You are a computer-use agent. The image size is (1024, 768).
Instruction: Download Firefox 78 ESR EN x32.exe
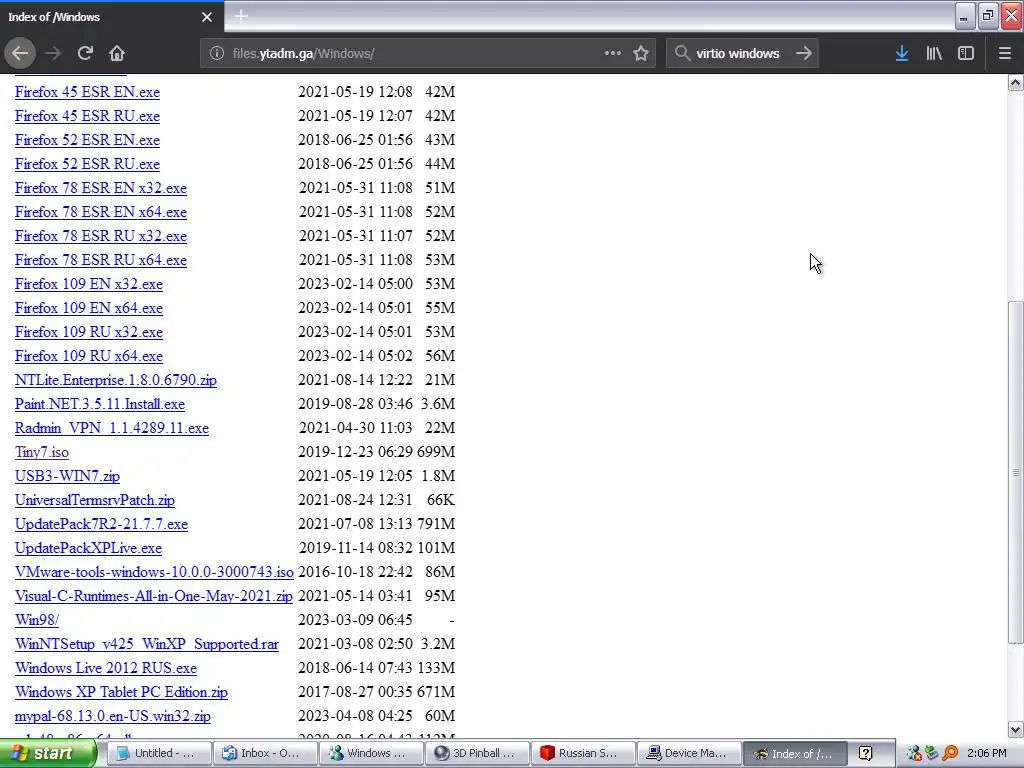click(101, 188)
